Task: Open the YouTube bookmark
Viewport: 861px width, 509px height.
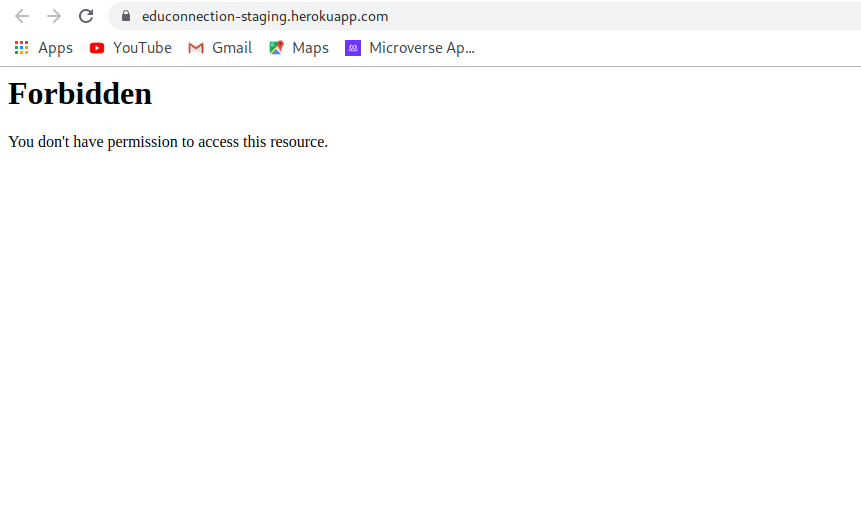Action: pyautogui.click(x=131, y=48)
